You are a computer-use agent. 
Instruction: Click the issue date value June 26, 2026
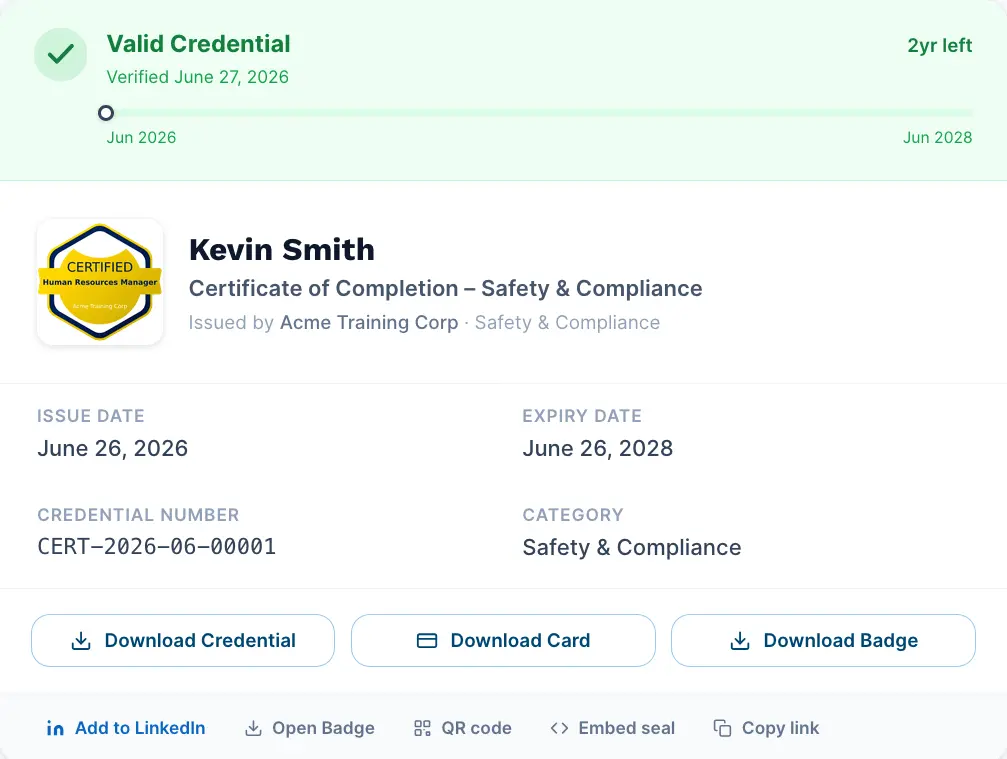pos(112,448)
